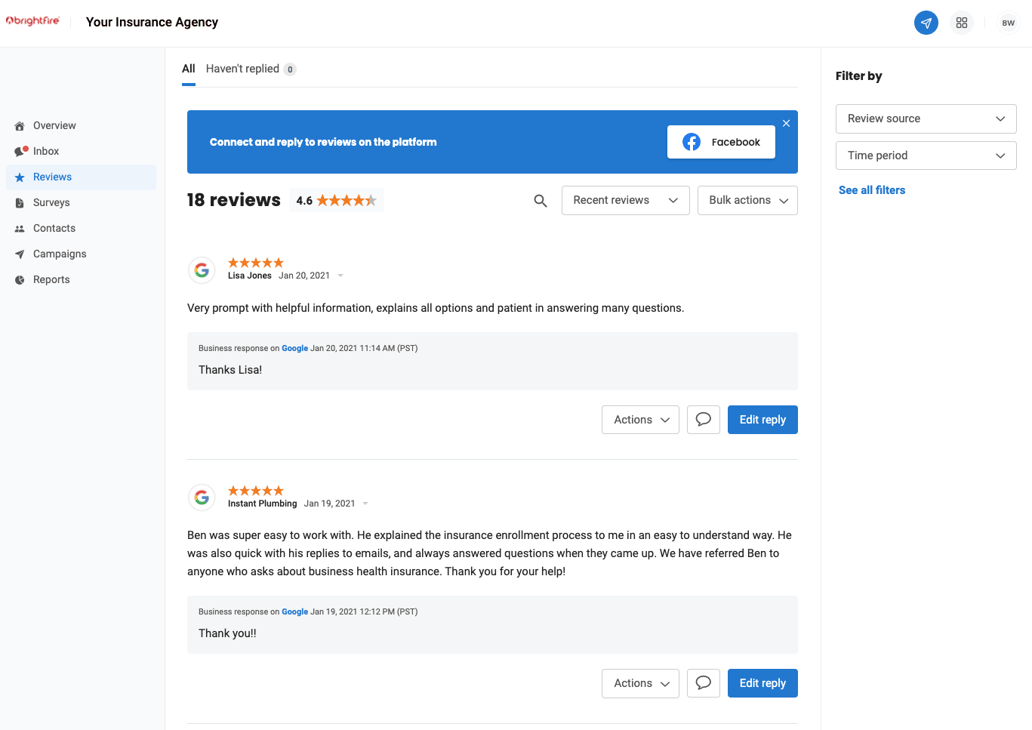The height and width of the screenshot is (730, 1032).
Task: Click the BW user avatar
Action: [1008, 22]
